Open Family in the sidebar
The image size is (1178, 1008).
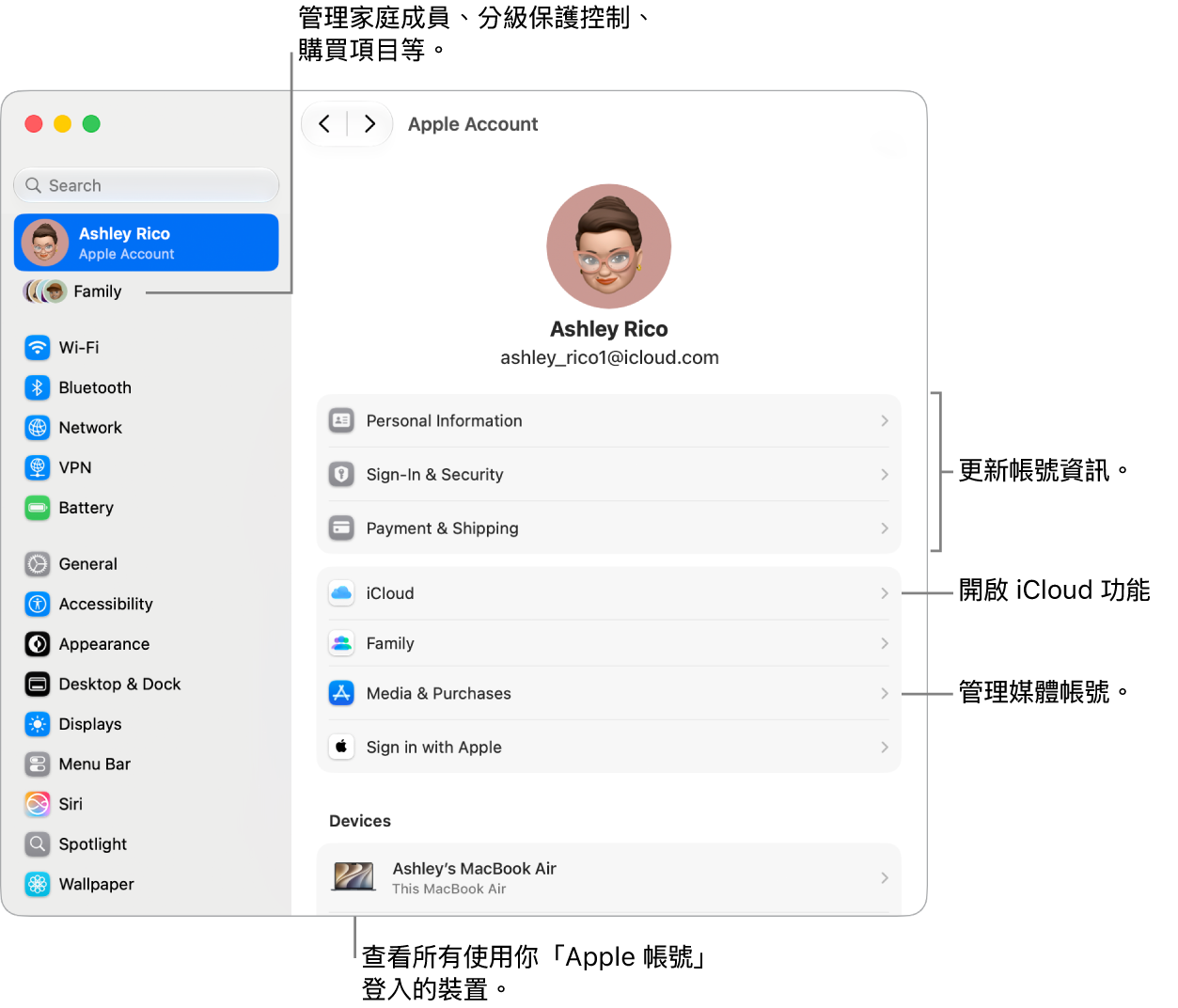[x=98, y=291]
